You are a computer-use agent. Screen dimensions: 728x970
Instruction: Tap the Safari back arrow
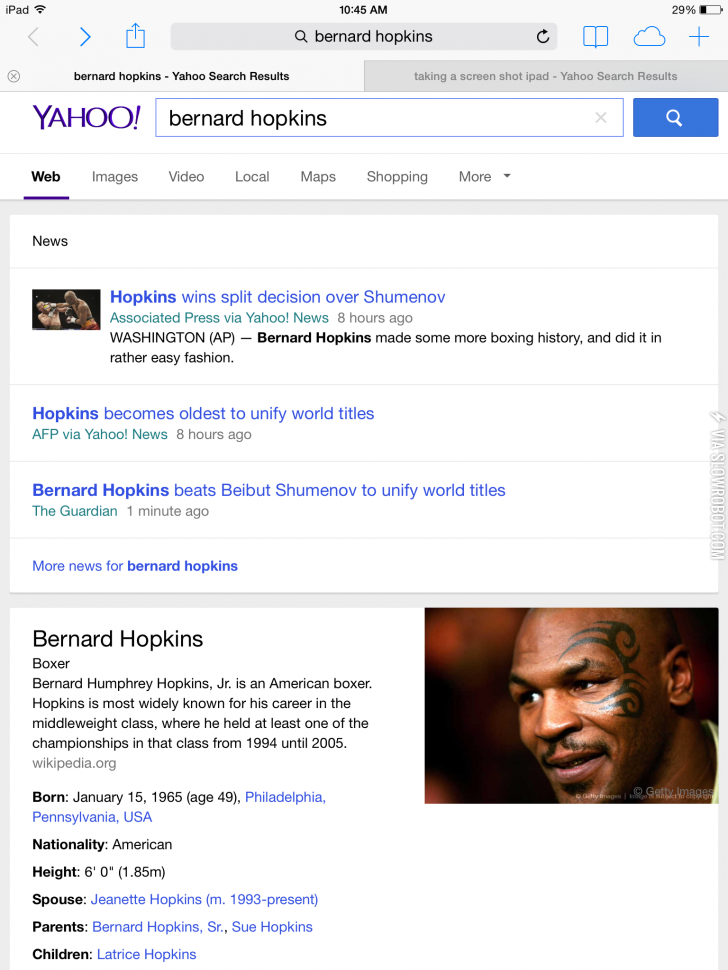click(x=33, y=37)
